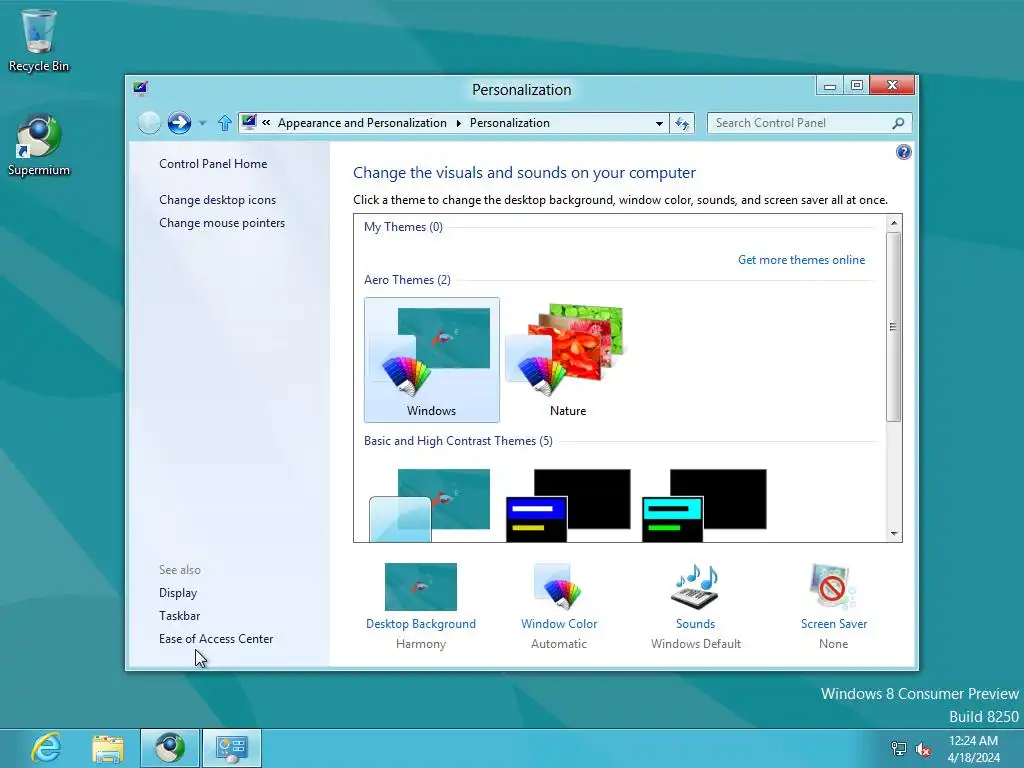Show hidden breadcrumb levels chevron
Screen dimensions: 1024x768
pos(266,122)
